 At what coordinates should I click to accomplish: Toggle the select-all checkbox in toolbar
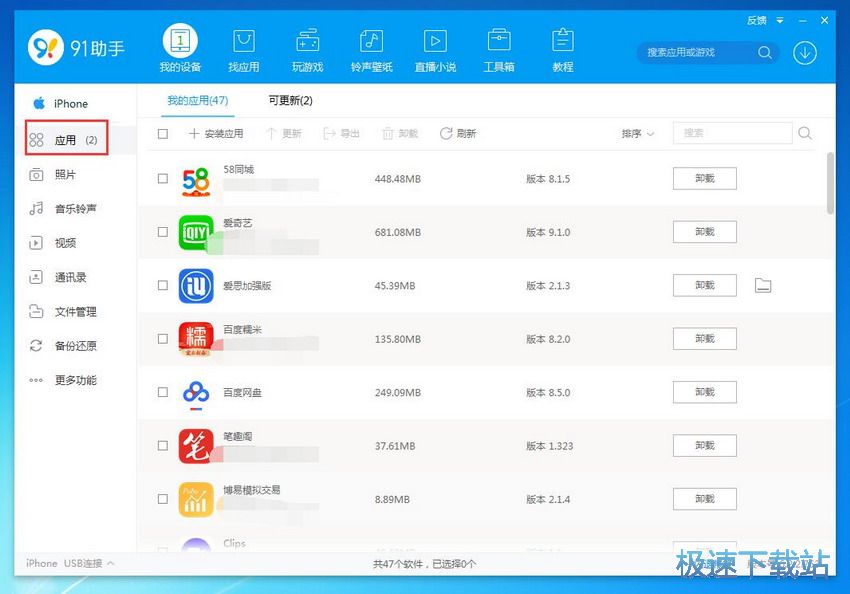pos(163,133)
